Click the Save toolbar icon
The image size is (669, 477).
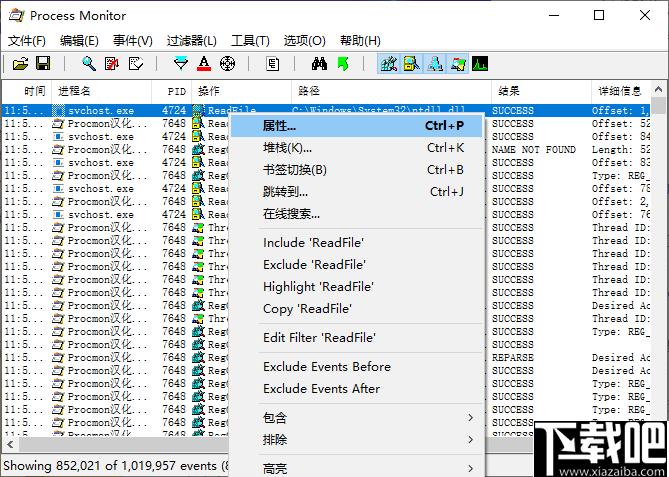(x=43, y=64)
